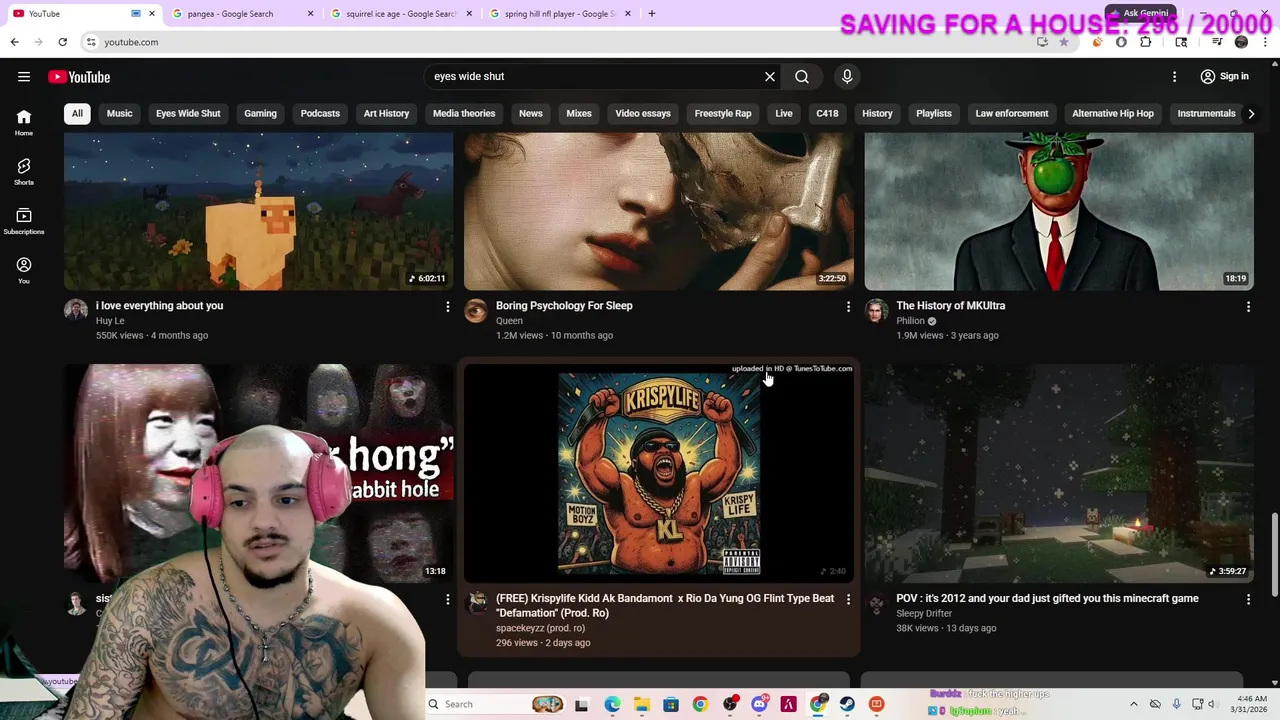Open options for the 2012 minecraft video

(x=1248, y=599)
